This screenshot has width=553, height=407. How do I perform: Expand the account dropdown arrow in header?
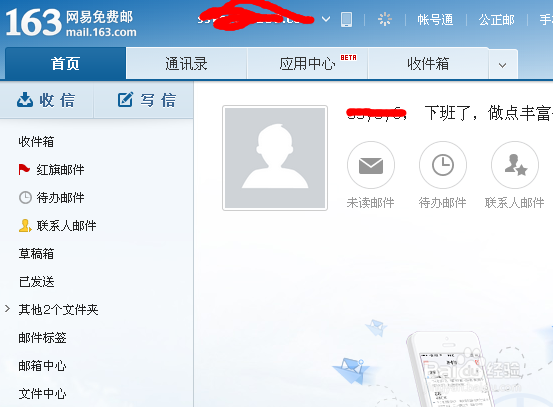326,19
